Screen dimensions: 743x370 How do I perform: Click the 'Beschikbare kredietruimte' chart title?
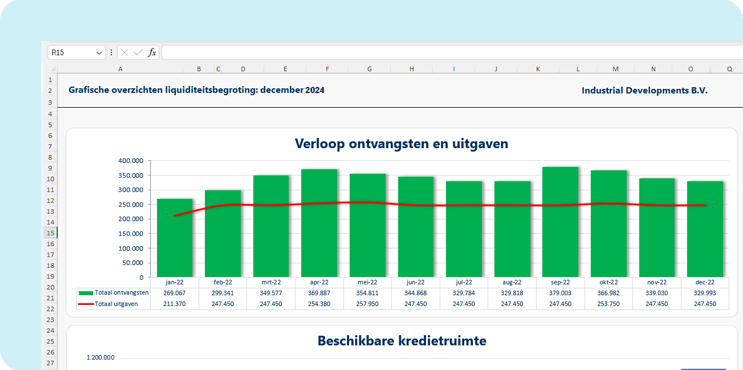402,341
